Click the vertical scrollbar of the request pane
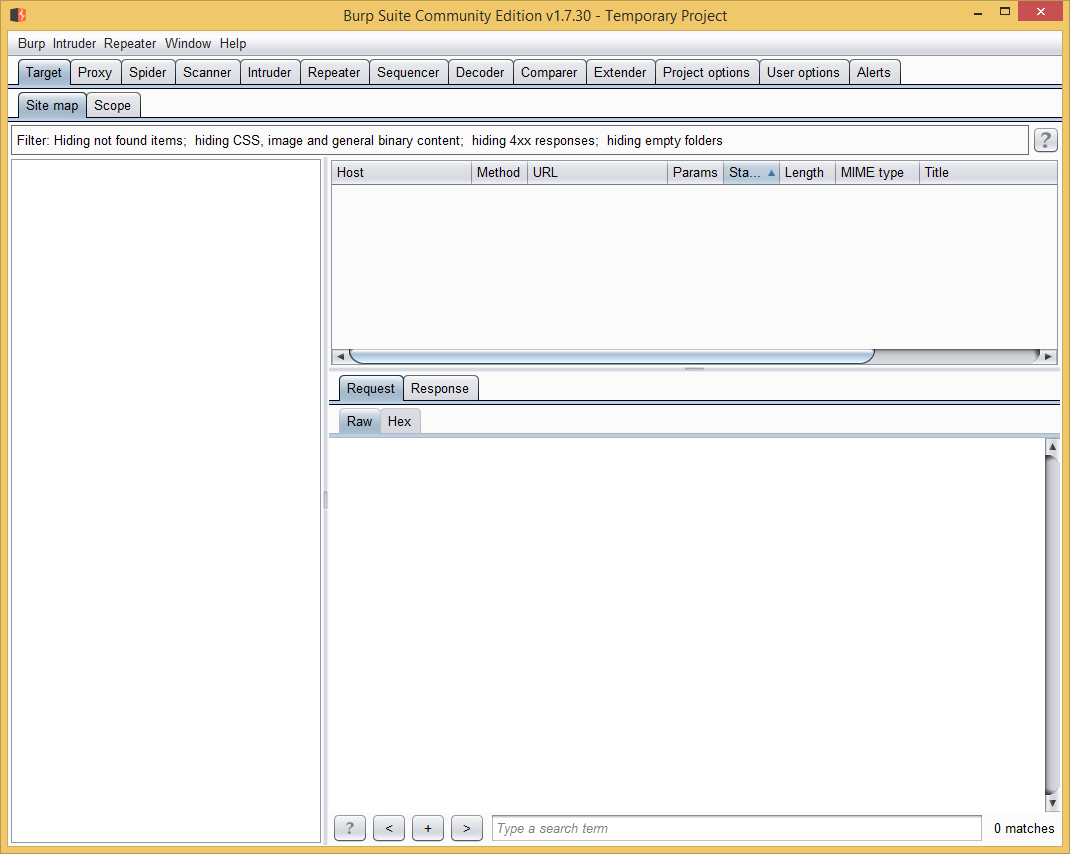1070x854 pixels. [x=1052, y=625]
